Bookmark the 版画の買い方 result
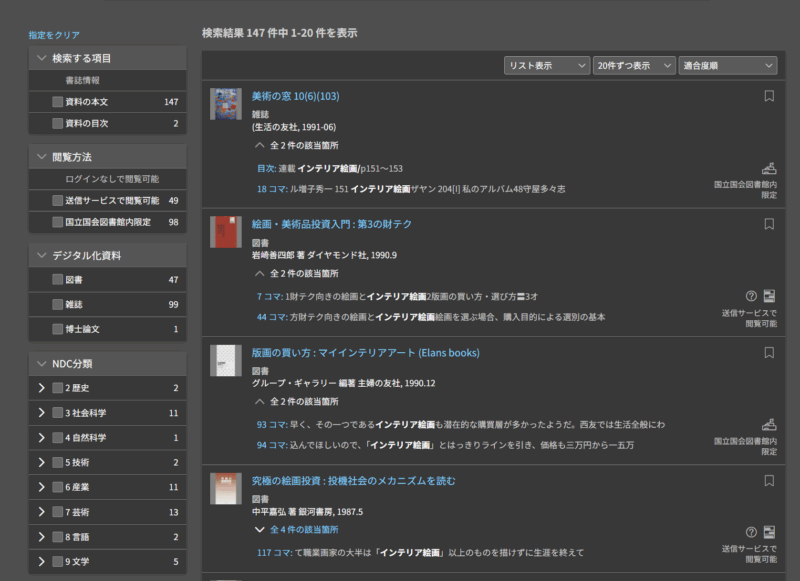 [769, 353]
